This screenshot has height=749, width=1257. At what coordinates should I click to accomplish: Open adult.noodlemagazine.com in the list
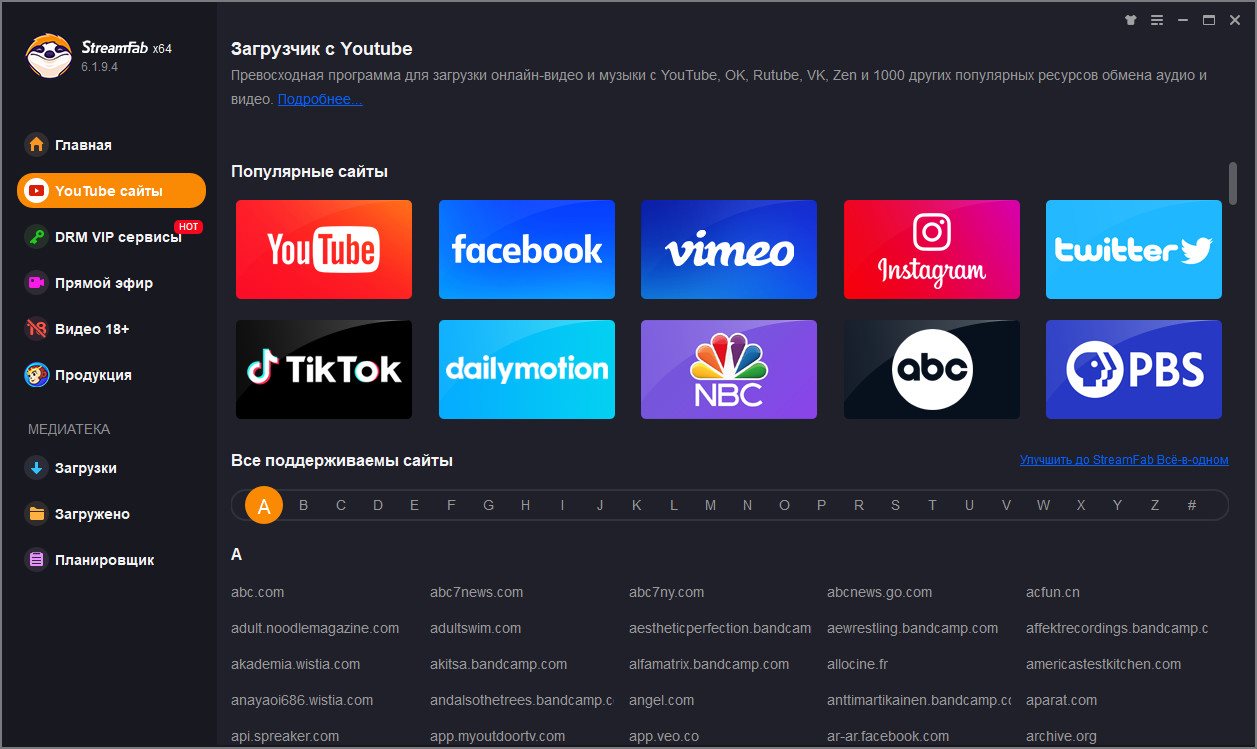315,628
